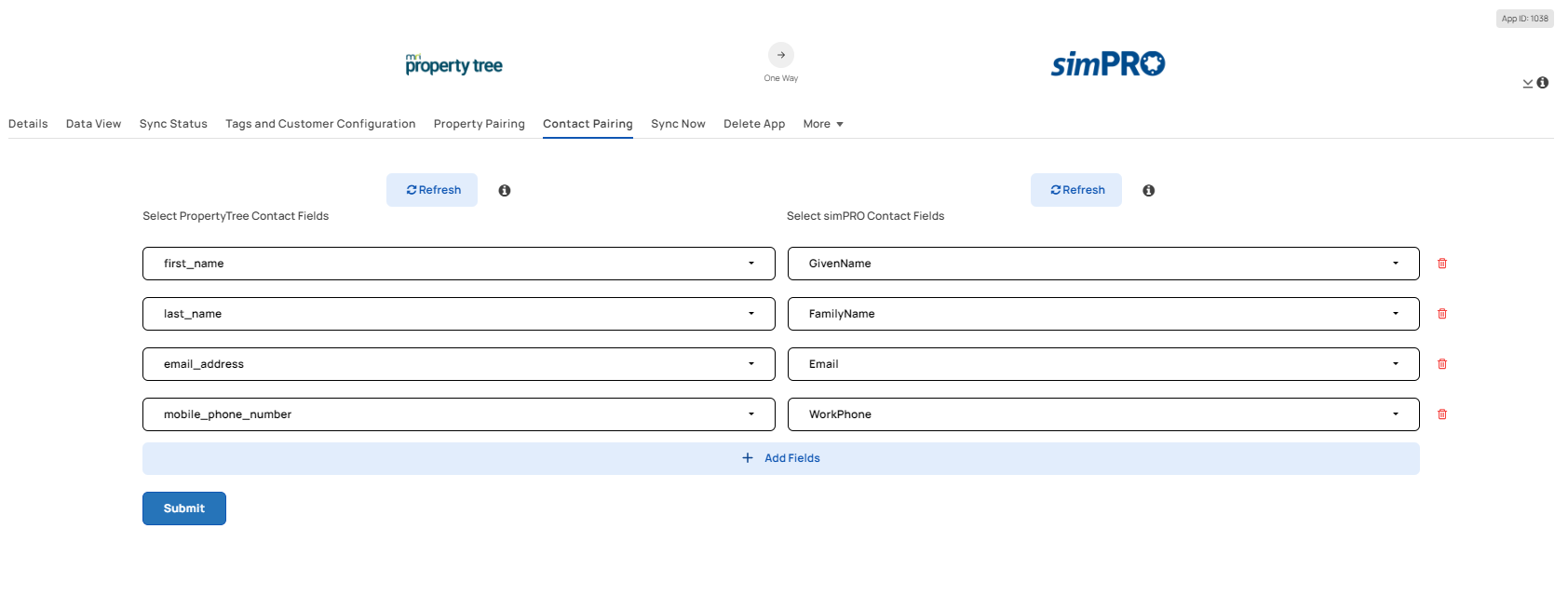
Task: Open the Delete App tab
Action: point(754,124)
